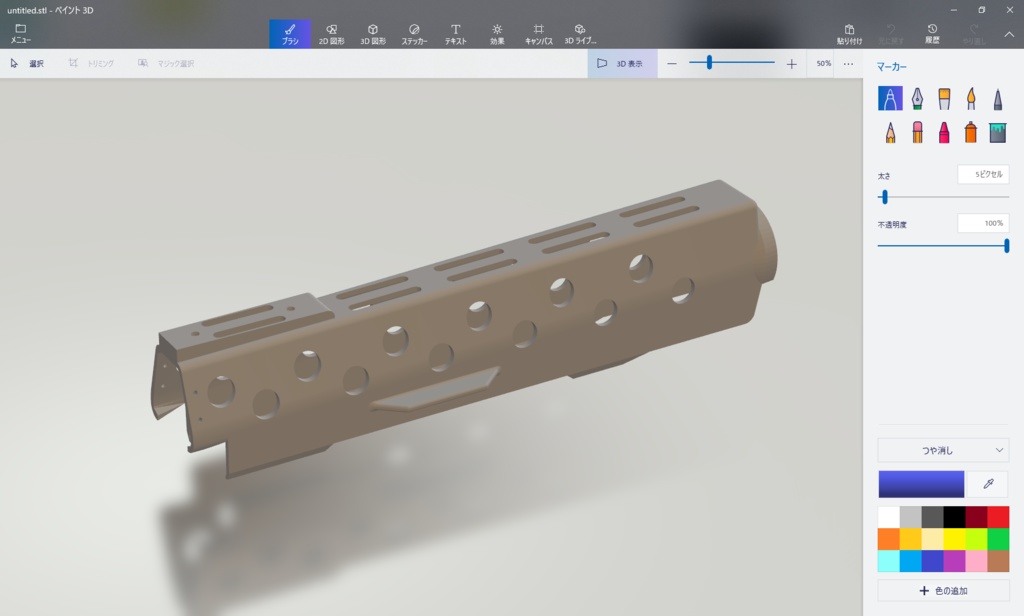Select the Crayon brush
Viewport: 1024px width, 616px height.
click(944, 132)
